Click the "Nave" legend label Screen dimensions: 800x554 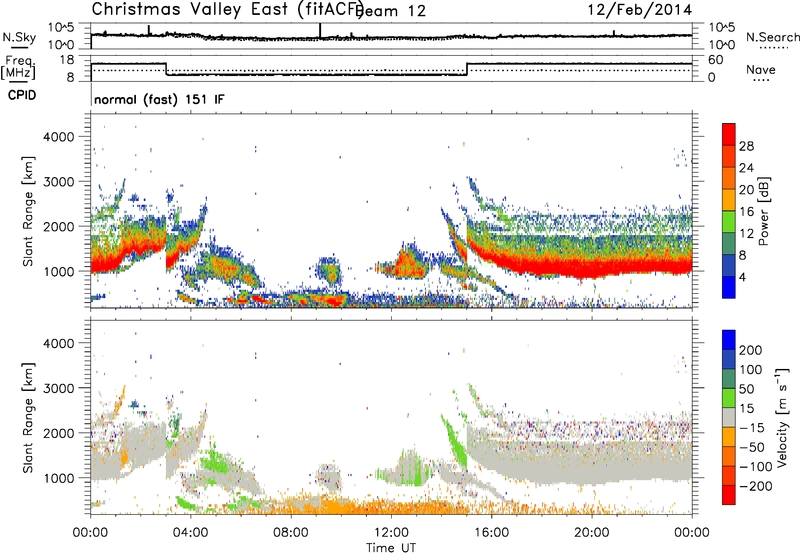(761, 70)
